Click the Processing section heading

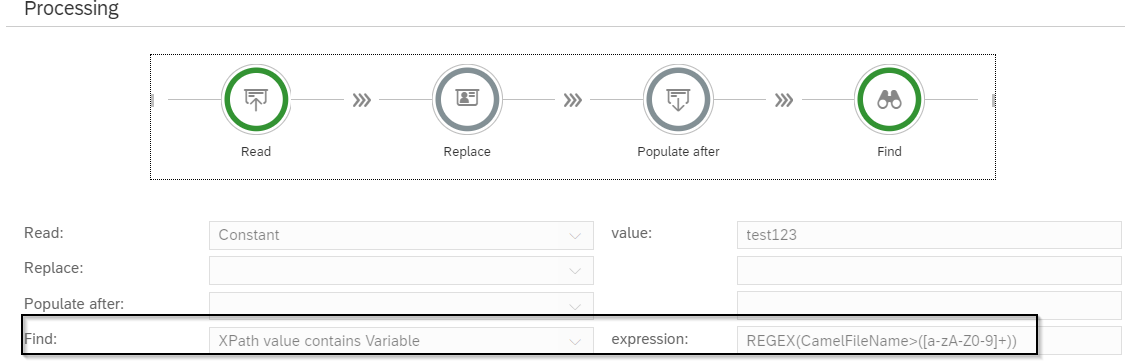click(x=72, y=9)
